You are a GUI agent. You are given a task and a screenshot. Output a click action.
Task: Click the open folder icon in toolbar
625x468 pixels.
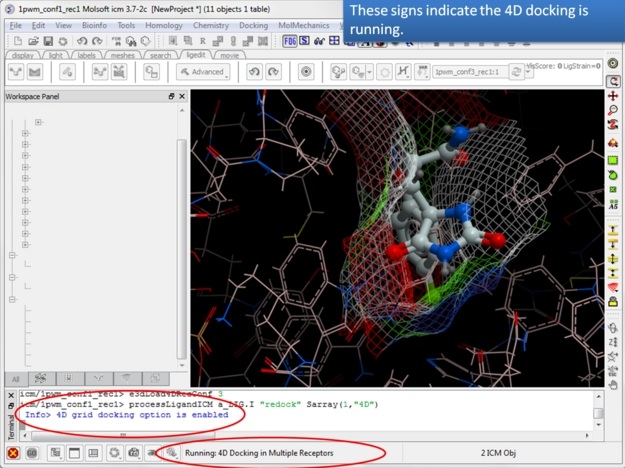tap(34, 41)
